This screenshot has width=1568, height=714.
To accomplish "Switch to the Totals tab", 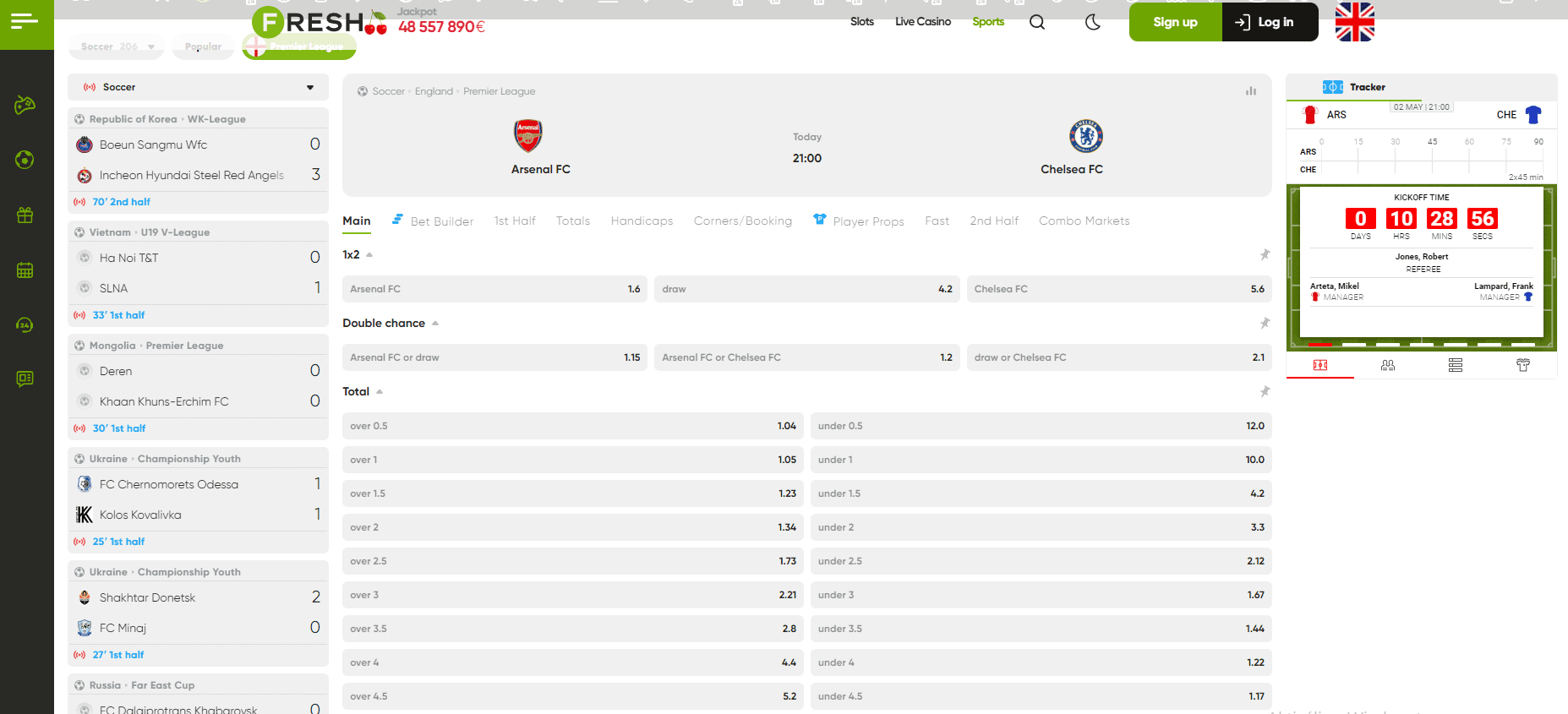I will coord(573,221).
